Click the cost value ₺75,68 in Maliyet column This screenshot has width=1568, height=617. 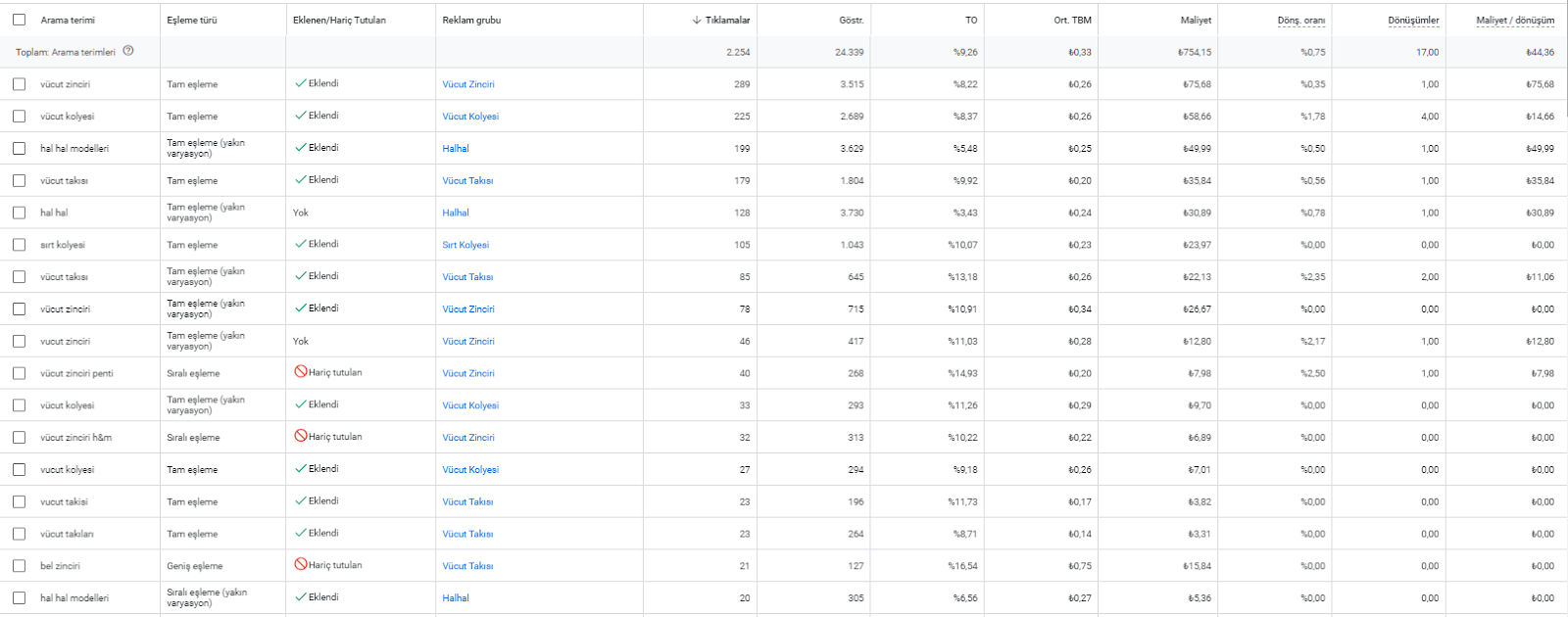coord(1197,84)
